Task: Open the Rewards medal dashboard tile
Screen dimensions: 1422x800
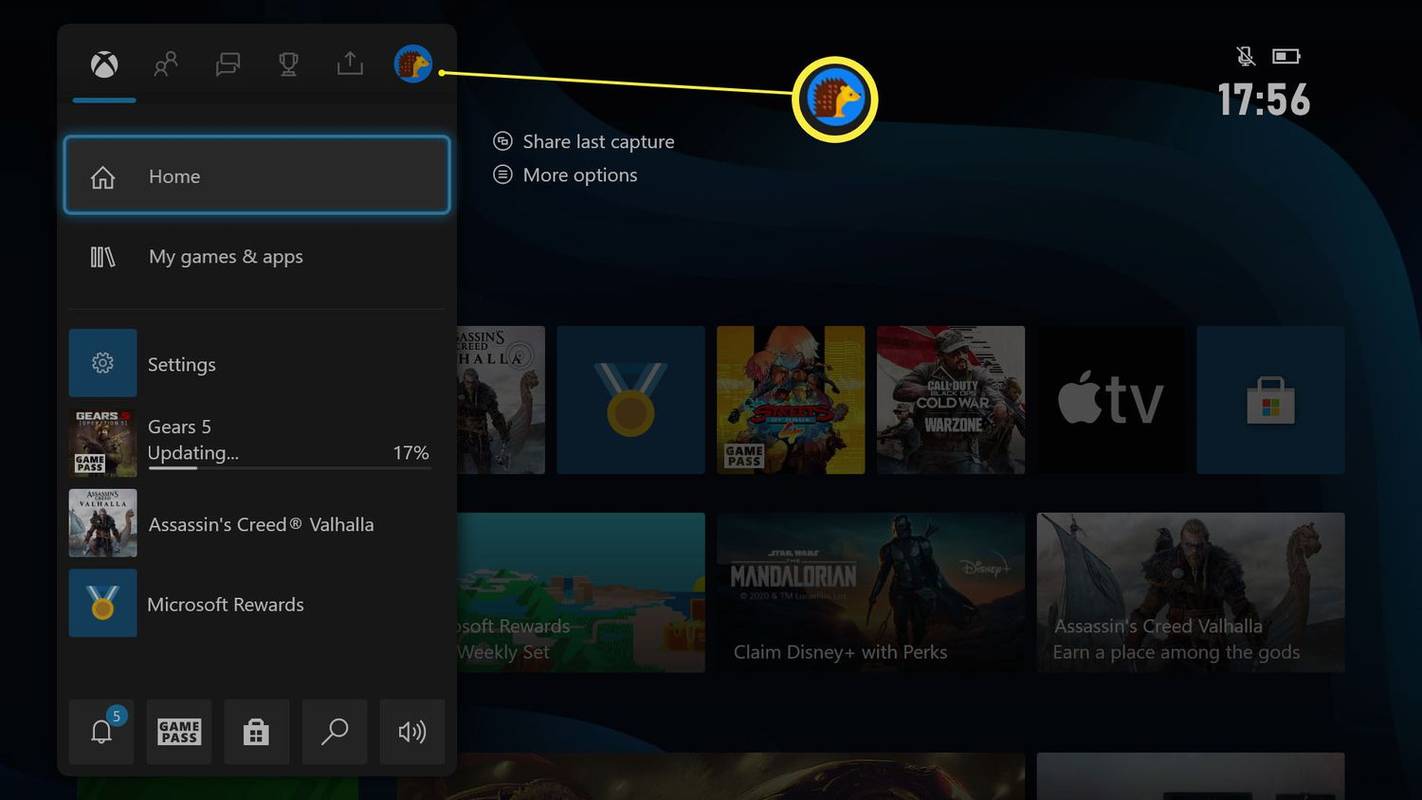Action: 631,400
